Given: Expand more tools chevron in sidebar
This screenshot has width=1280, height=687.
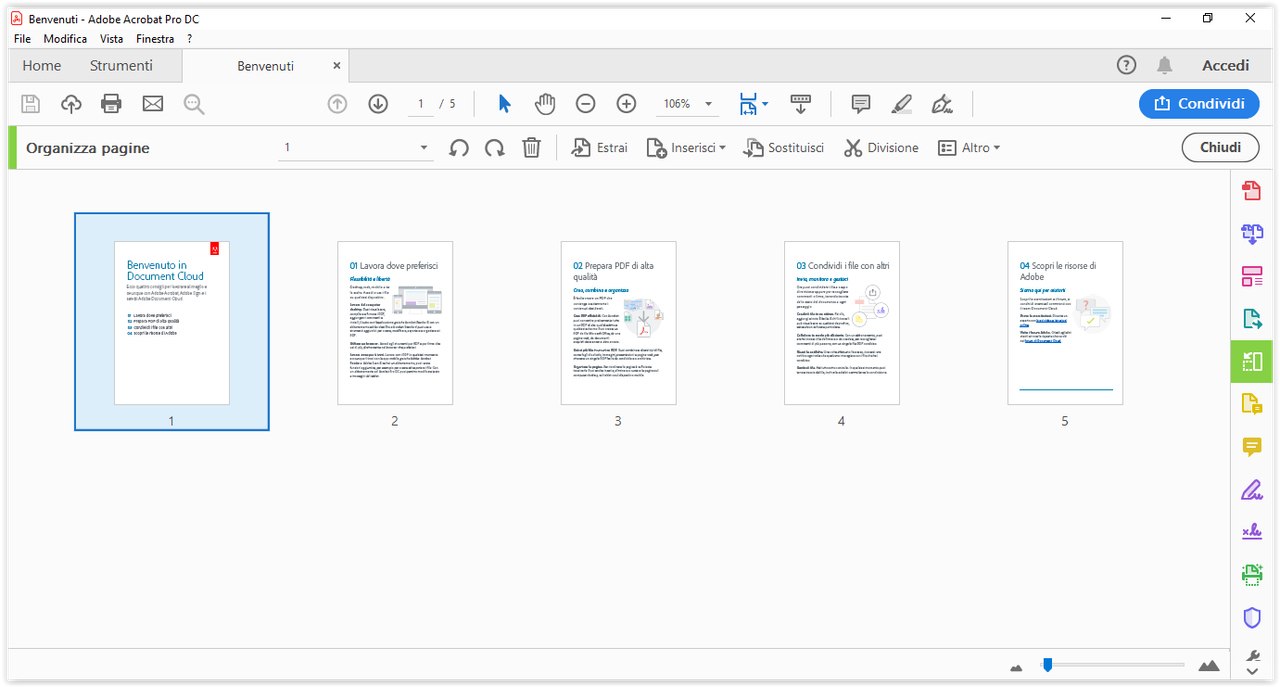Looking at the screenshot, I should 1252,673.
